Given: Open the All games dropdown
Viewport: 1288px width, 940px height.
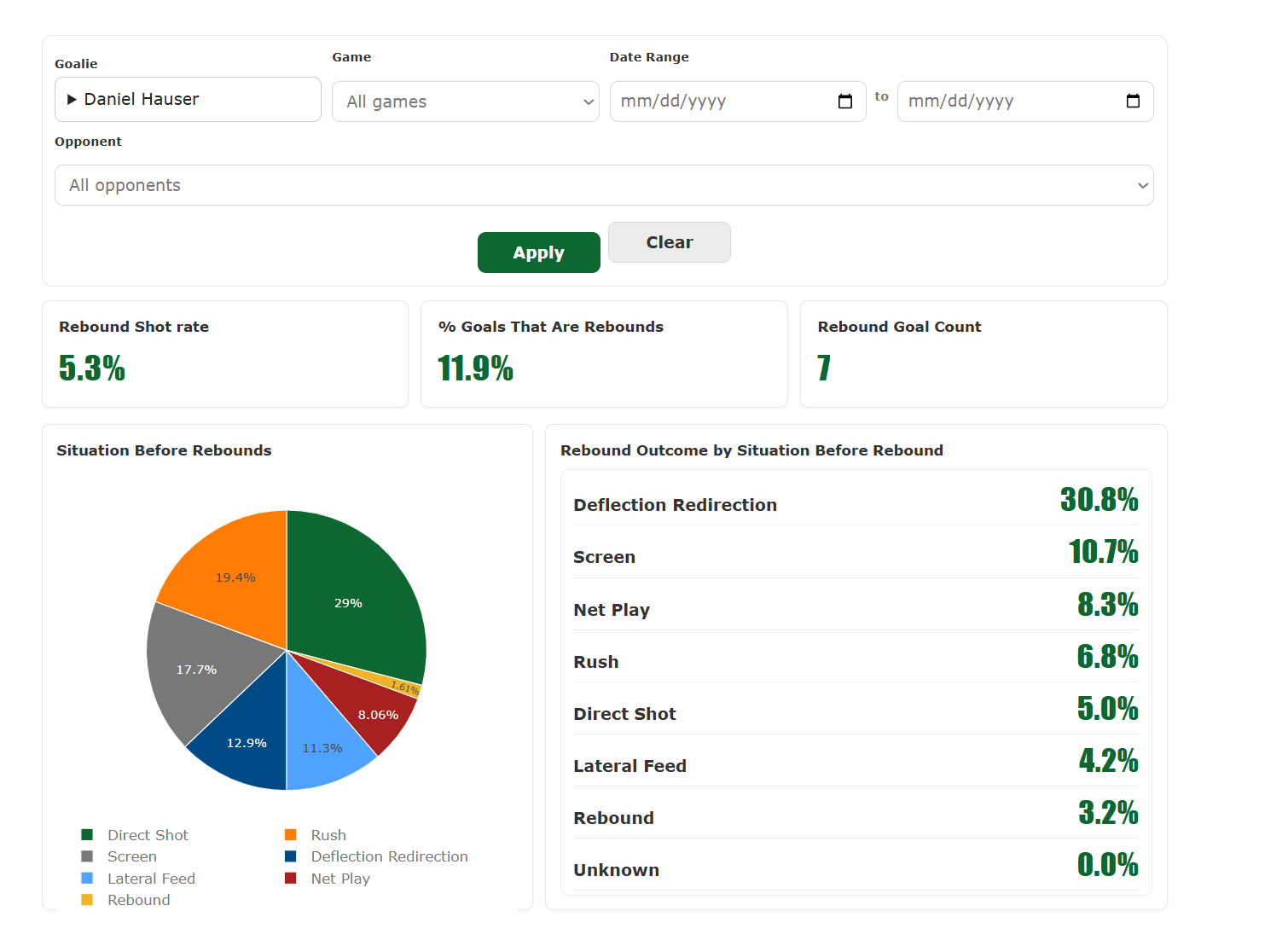Looking at the screenshot, I should [x=466, y=102].
